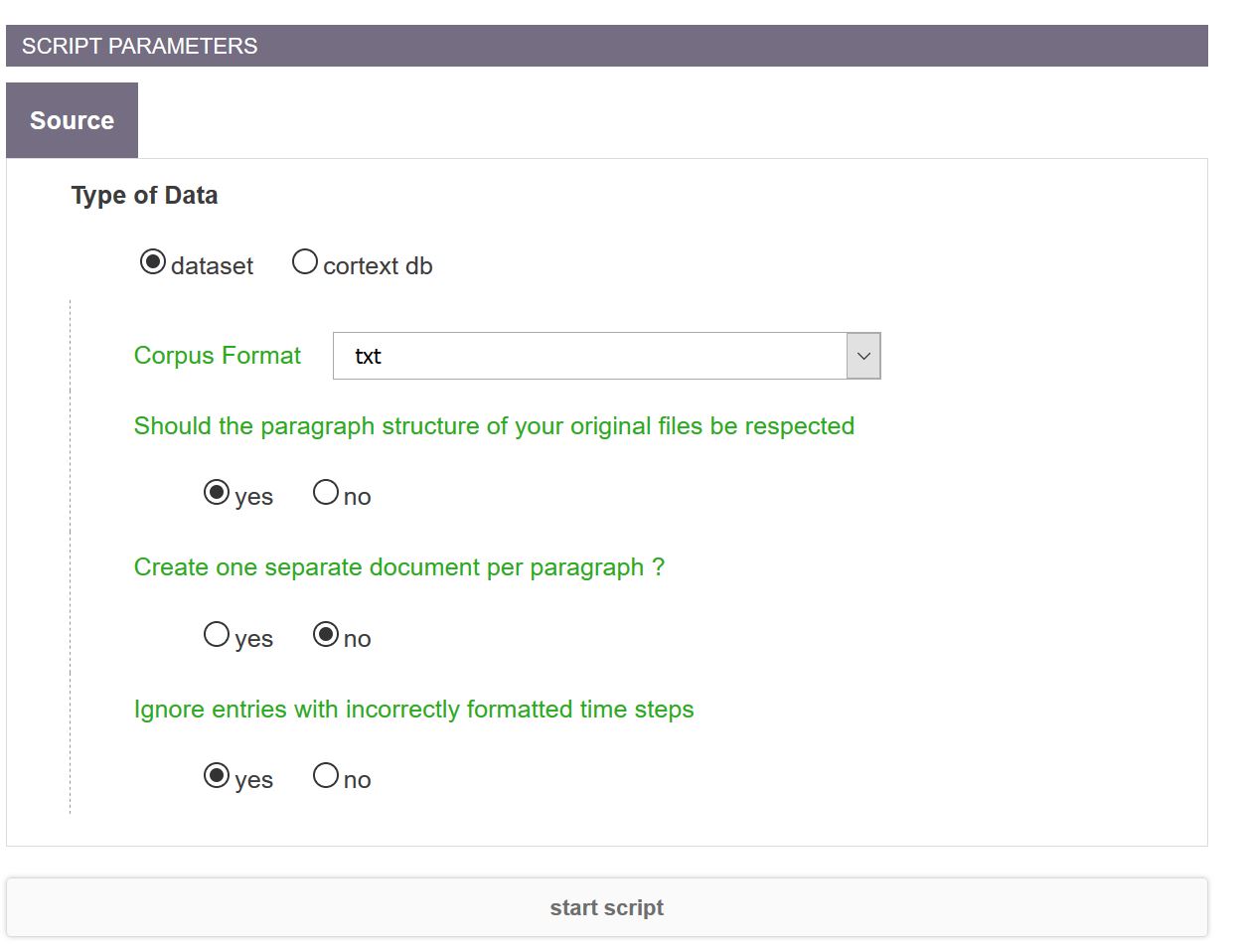This screenshot has height=952, width=1244.
Task: Select the dataset radio button
Action: (x=153, y=262)
